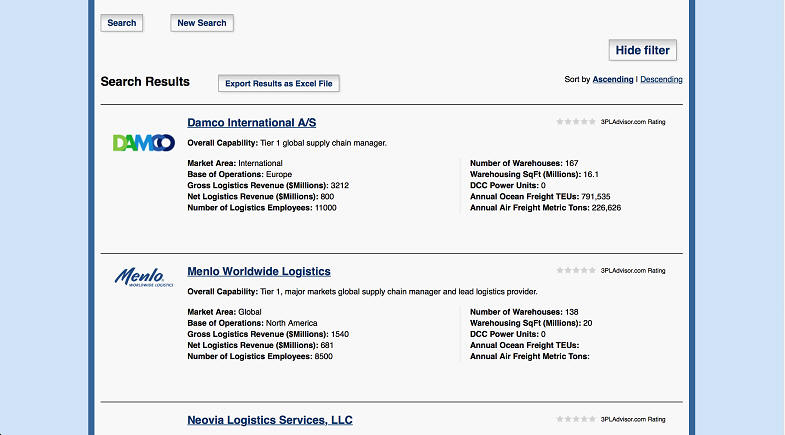
Task: Click the Menlo company logo
Action: [x=144, y=277]
